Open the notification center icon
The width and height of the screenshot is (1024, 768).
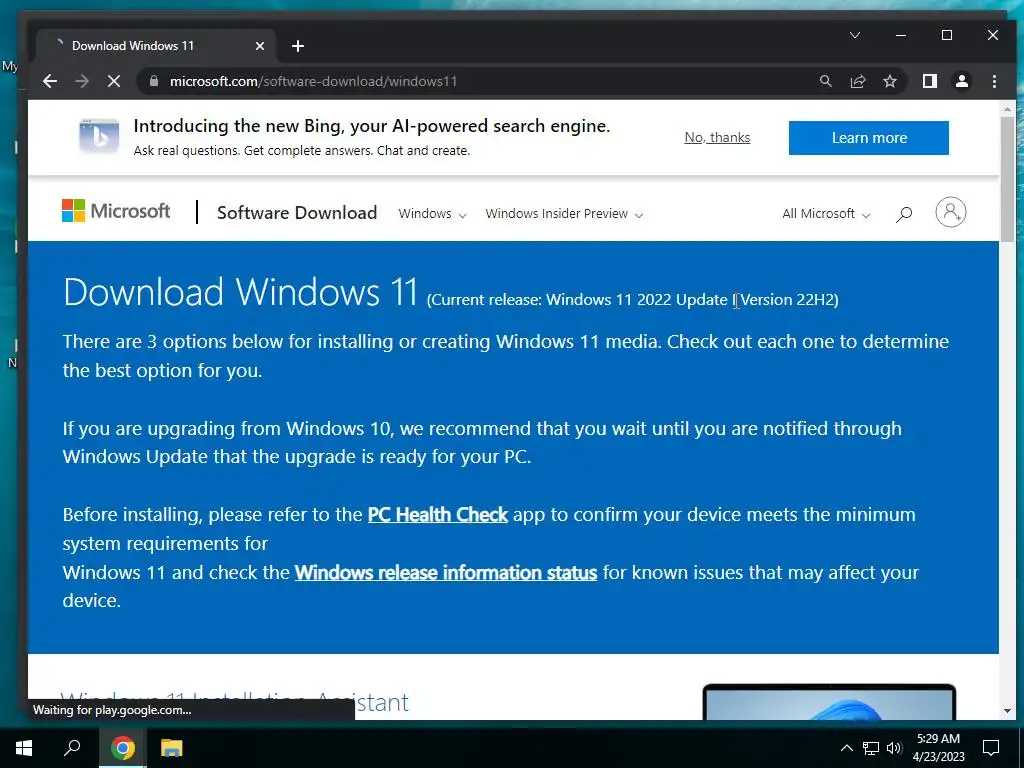[x=991, y=748]
